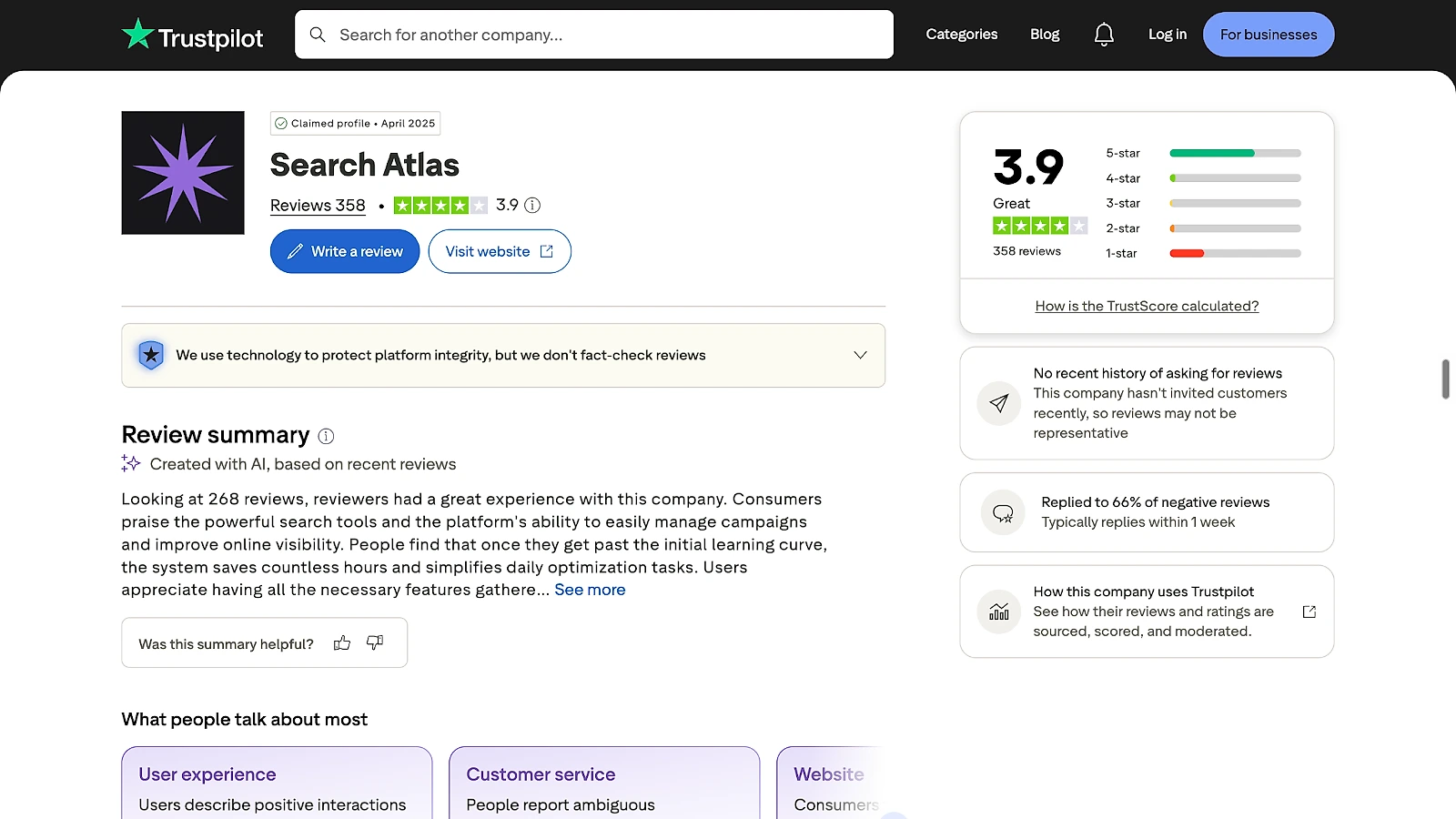The height and width of the screenshot is (819, 1456).
Task: Click the Write a review button
Action: [345, 251]
